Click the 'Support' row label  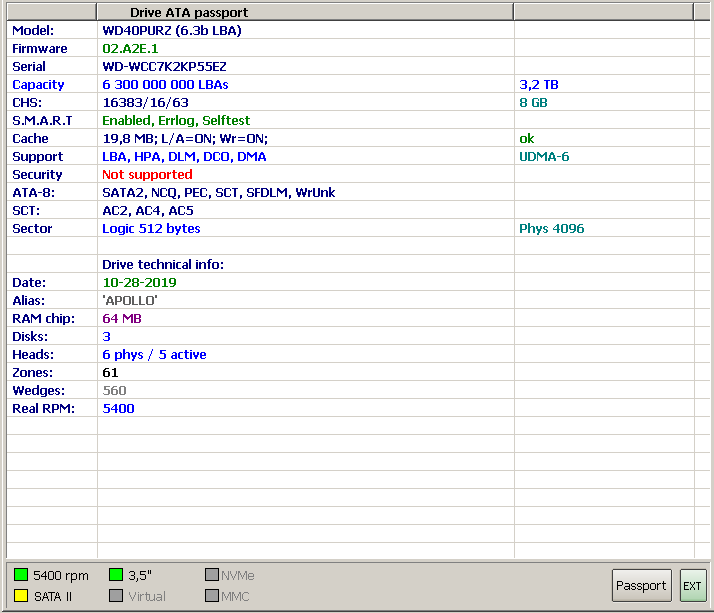point(38,157)
